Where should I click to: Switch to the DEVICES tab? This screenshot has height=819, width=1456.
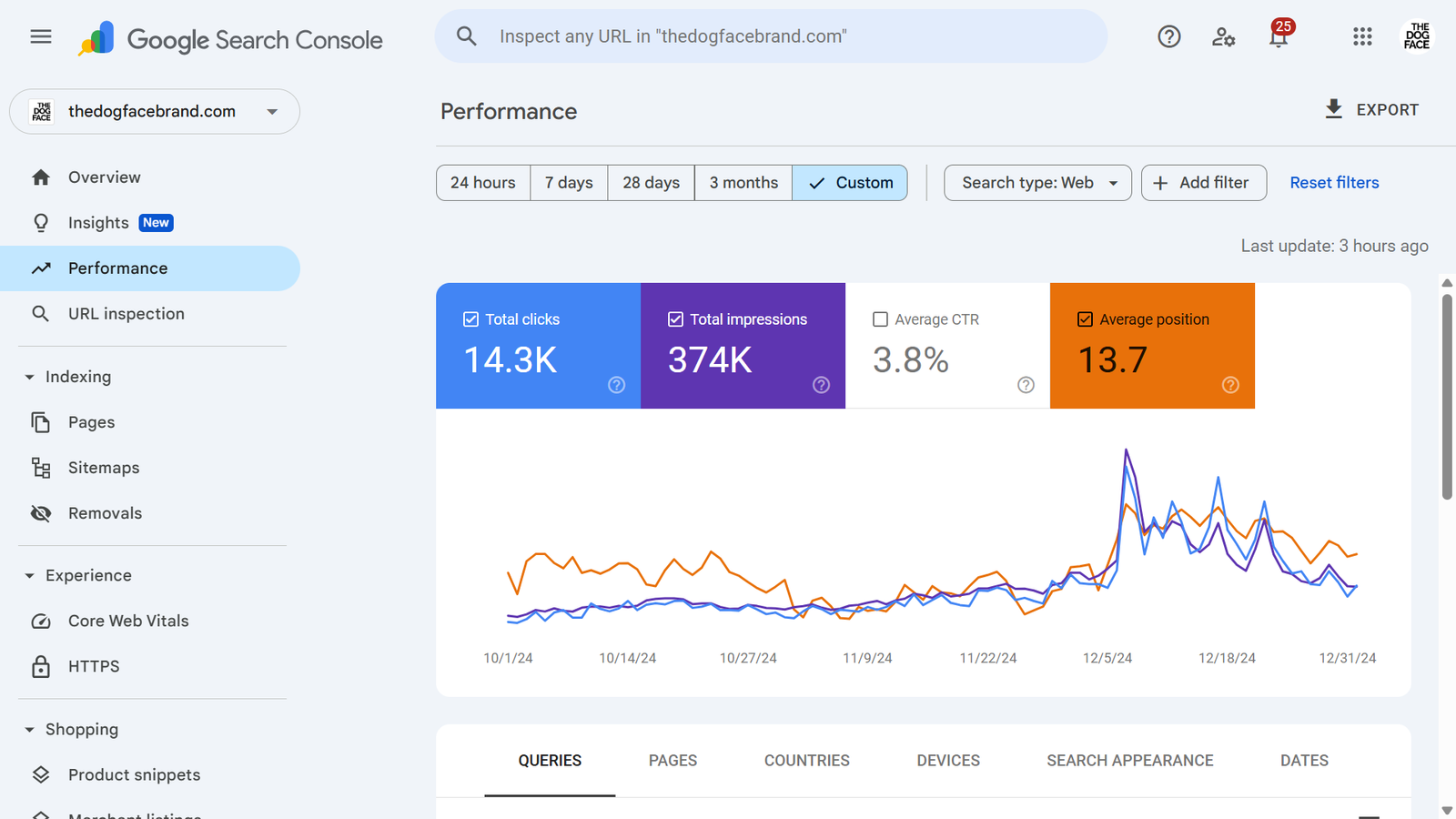pyautogui.click(x=948, y=761)
